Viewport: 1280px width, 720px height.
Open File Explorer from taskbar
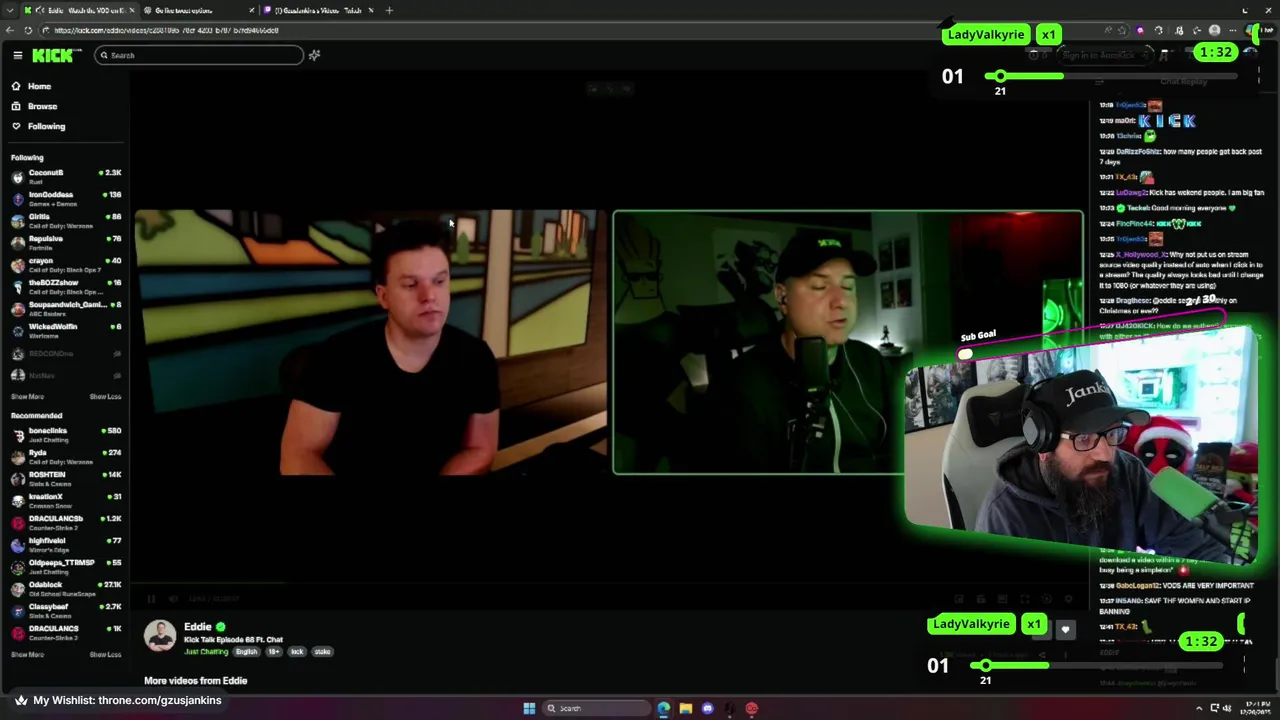(686, 708)
